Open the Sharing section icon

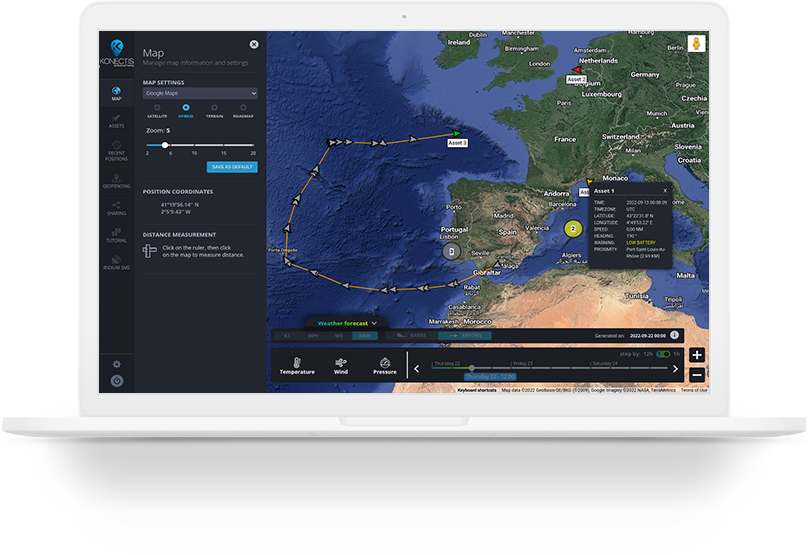point(116,208)
